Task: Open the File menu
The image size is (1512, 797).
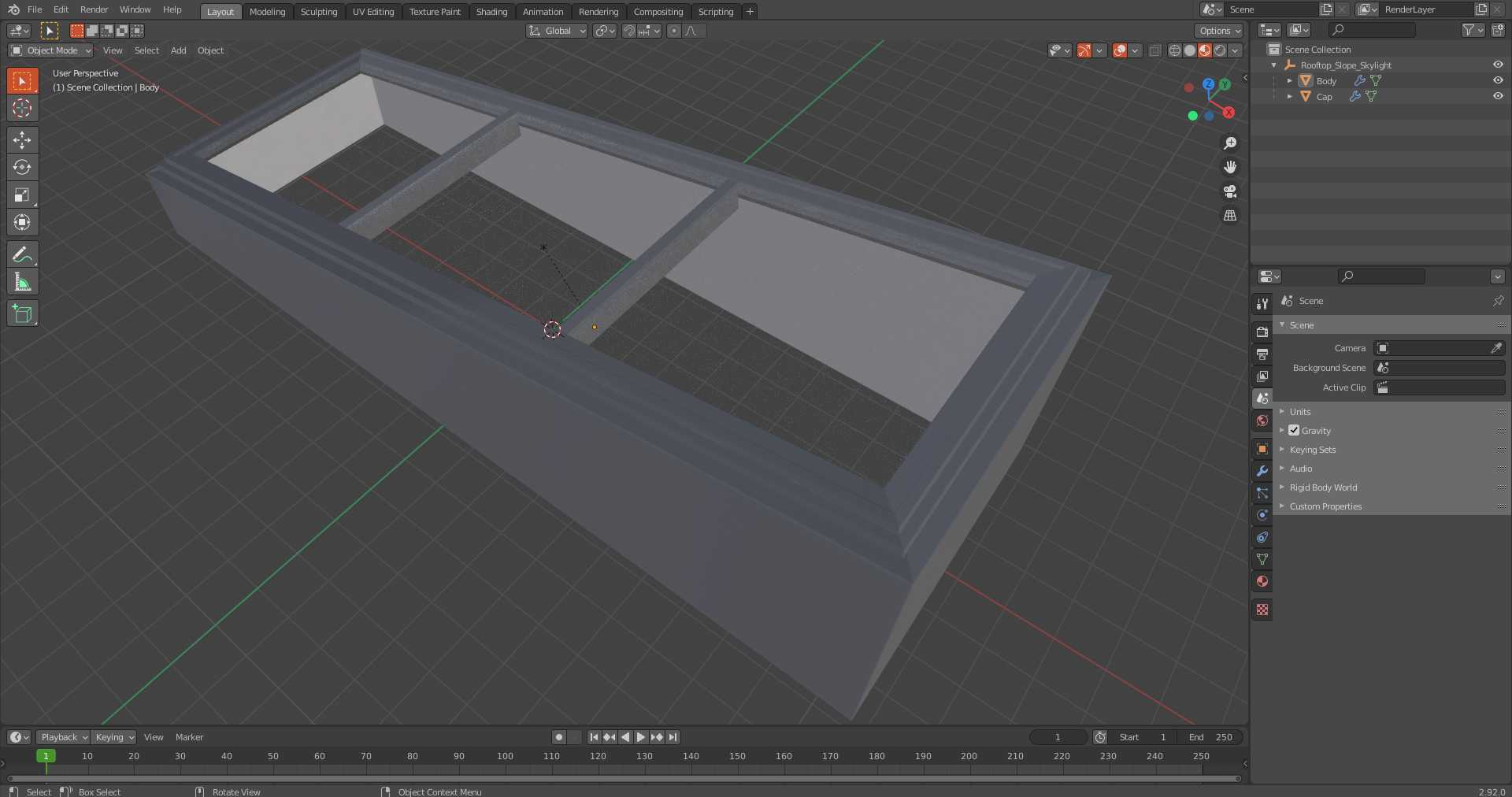Action: click(35, 9)
